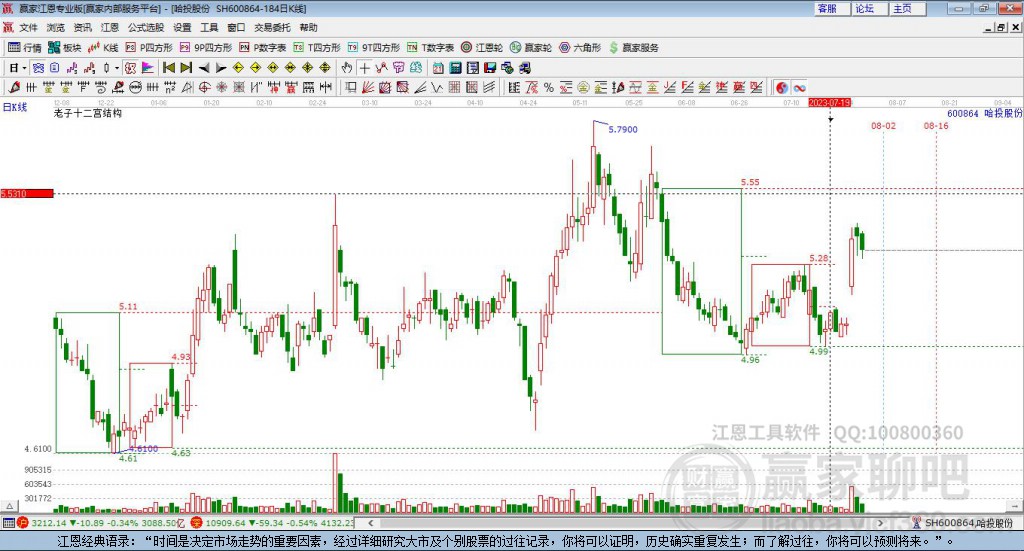This screenshot has width=1024, height=551.
Task: Click Shenzhen index 10909.64 status entry
Action: pyautogui.click(x=272, y=523)
